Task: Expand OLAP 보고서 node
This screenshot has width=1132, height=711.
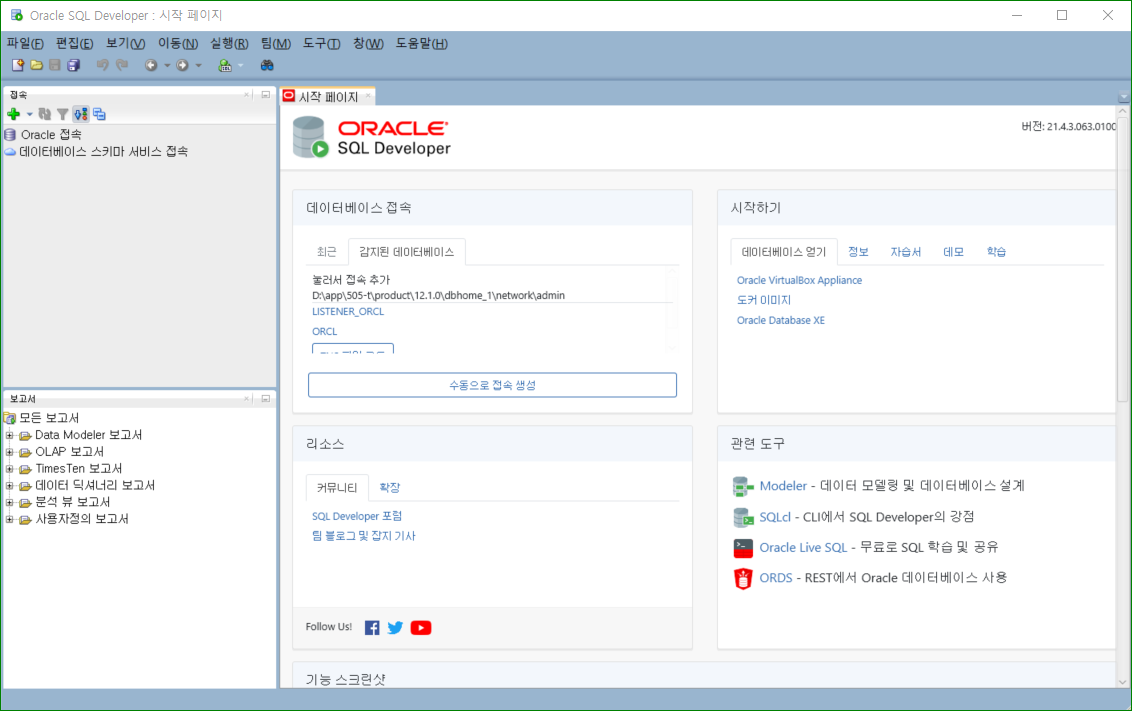Action: (9, 452)
